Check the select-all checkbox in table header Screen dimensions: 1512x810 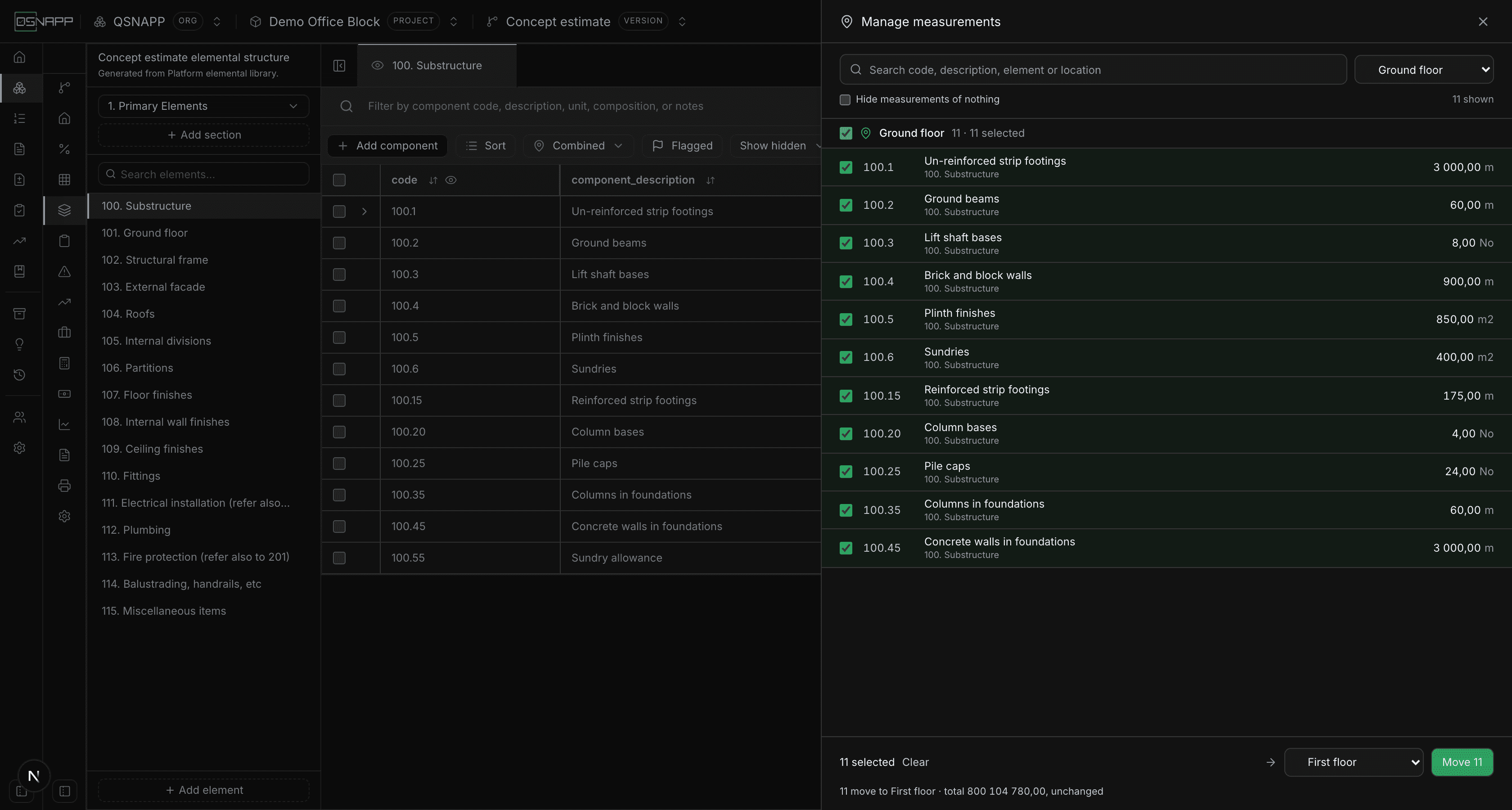click(x=339, y=180)
